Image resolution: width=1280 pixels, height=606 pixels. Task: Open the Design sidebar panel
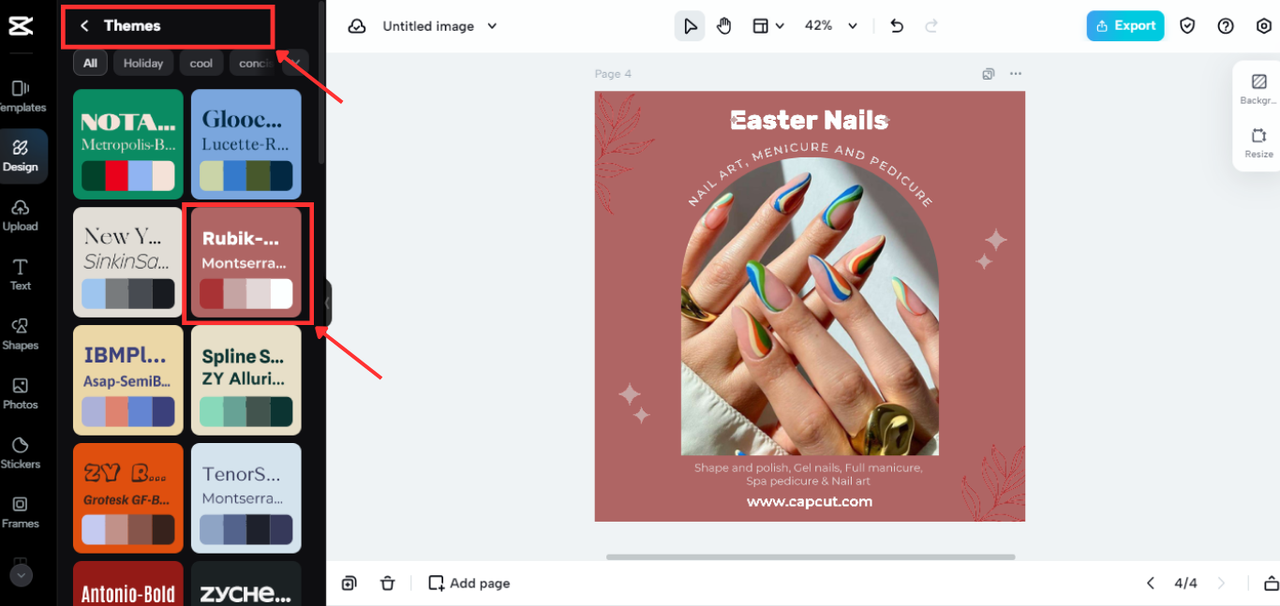click(20, 156)
